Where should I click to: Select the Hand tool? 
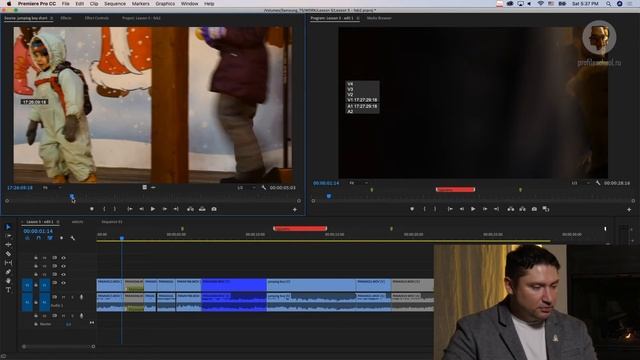tap(8, 281)
